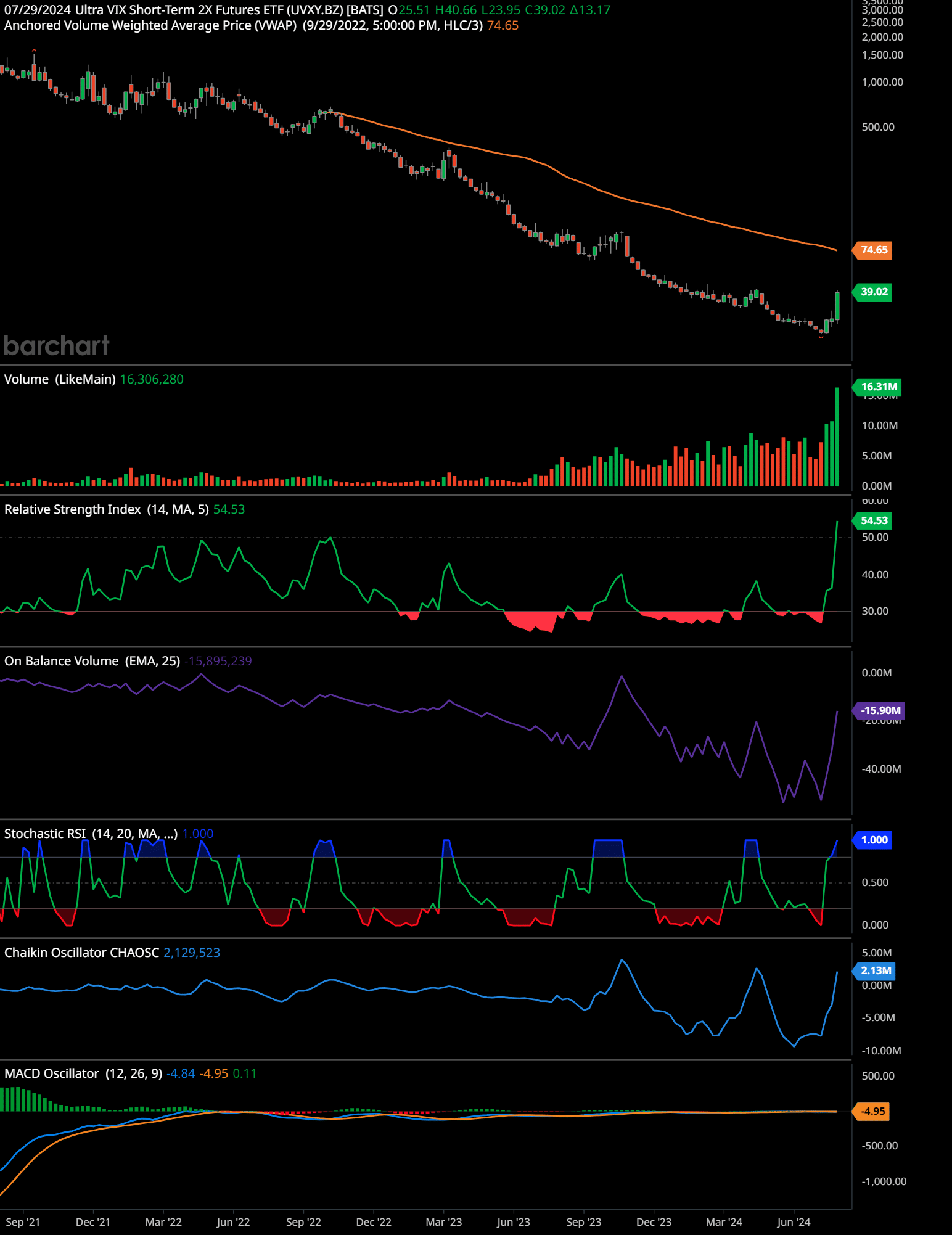Click the 500.00 price axis label
This screenshot has height=1235, width=952.
coord(878,128)
